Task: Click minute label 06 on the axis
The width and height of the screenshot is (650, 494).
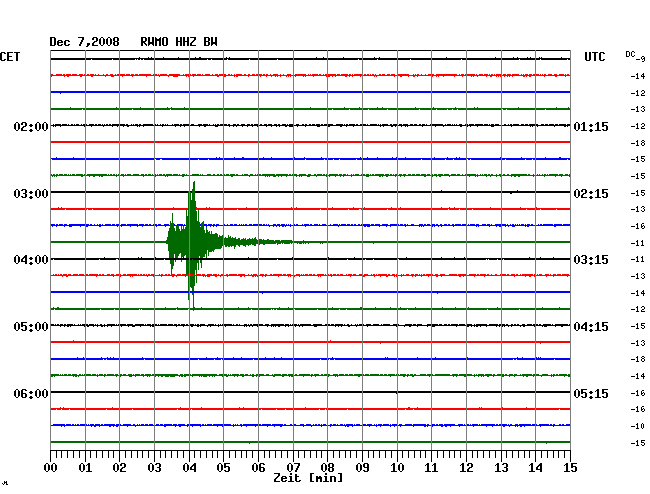Action: pos(258,468)
